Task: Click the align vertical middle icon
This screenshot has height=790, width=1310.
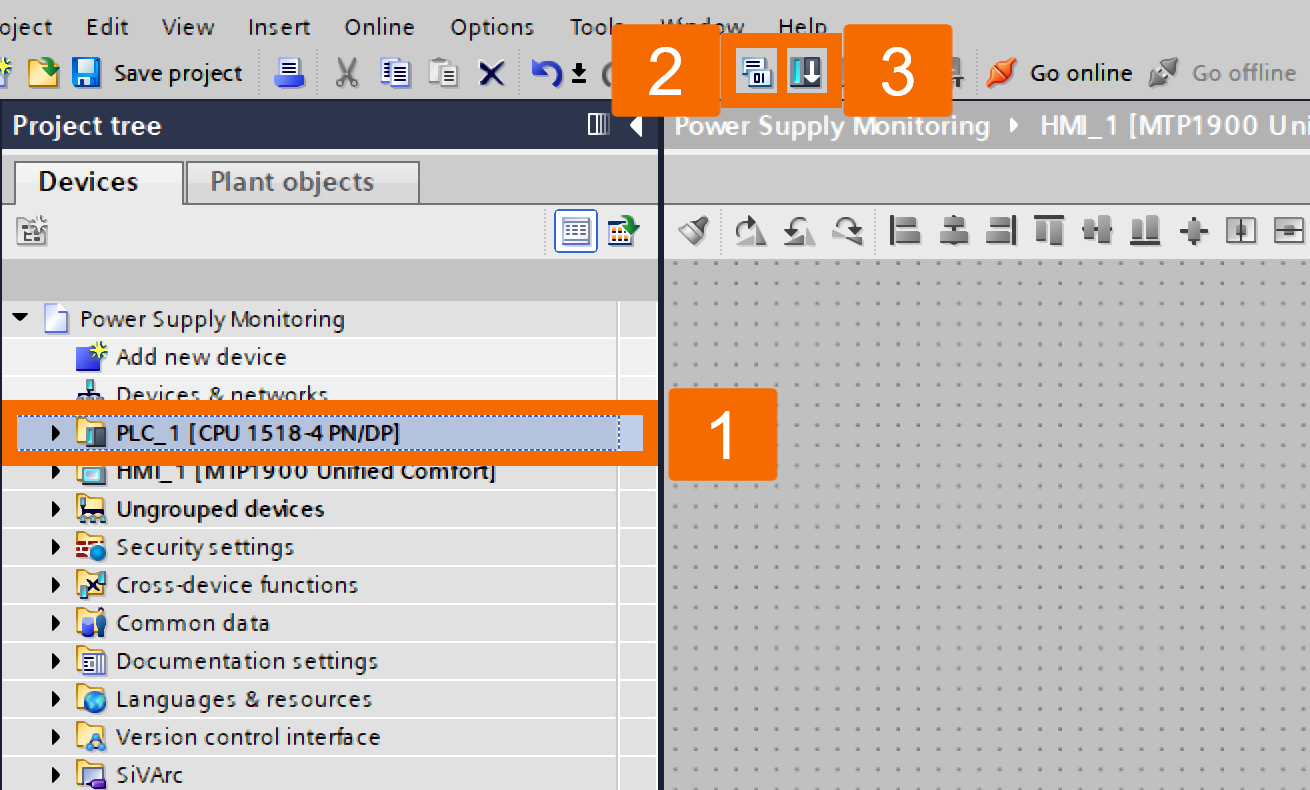Action: point(1097,231)
